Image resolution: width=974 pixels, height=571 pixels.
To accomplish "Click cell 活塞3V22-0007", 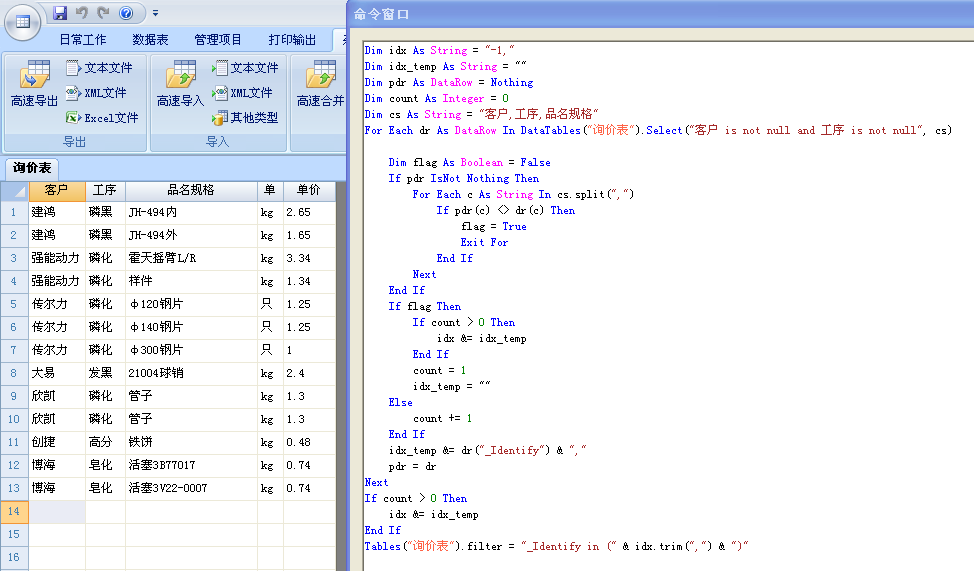I will (x=191, y=488).
